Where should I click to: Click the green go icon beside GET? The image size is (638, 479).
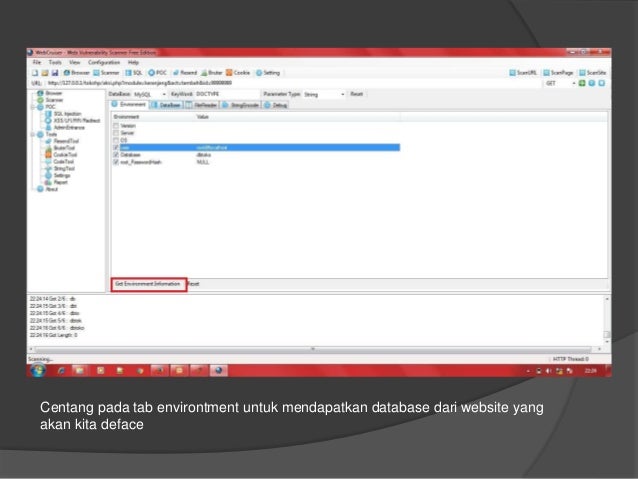click(582, 83)
